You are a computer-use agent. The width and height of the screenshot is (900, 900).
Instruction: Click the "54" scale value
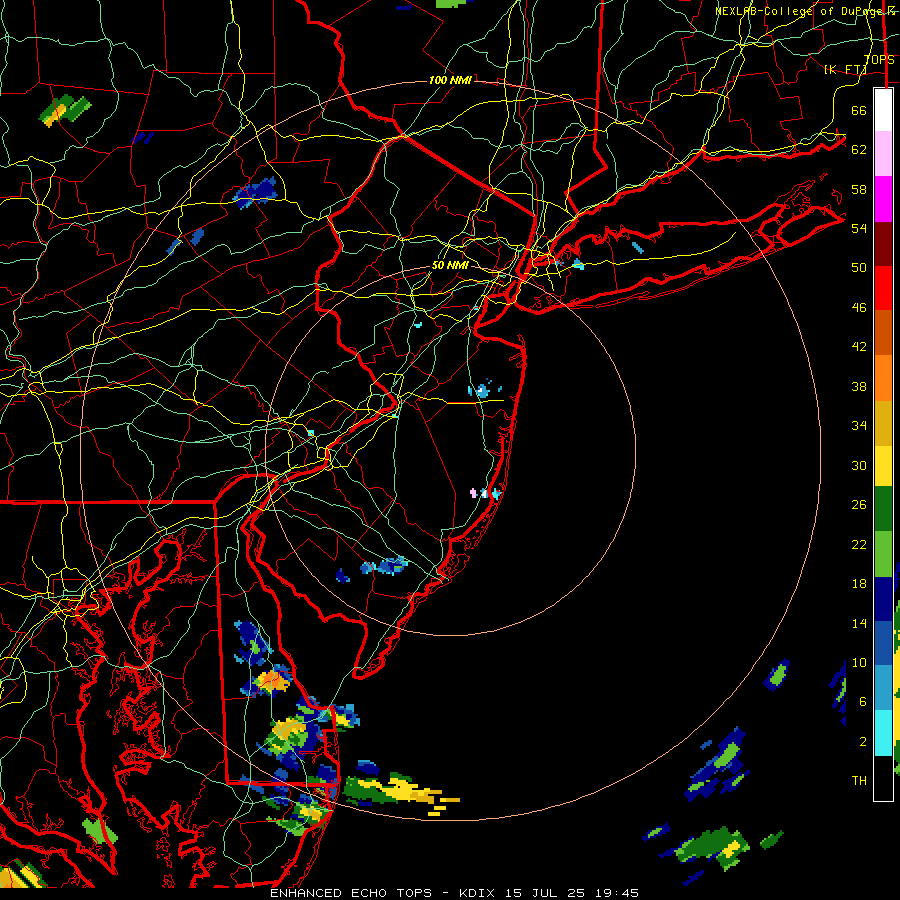[859, 228]
